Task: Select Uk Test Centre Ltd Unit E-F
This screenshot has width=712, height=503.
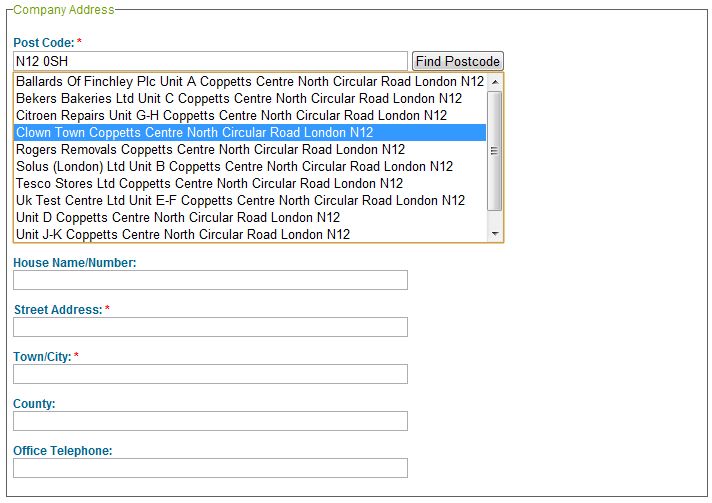Action: 250,200
